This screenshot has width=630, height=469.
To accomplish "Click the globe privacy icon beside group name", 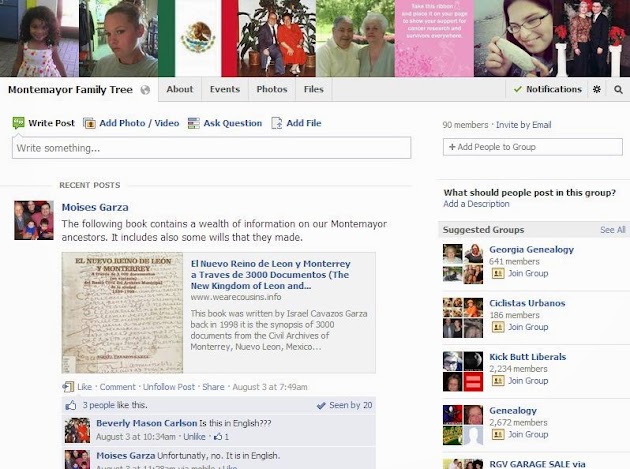I will (x=145, y=90).
